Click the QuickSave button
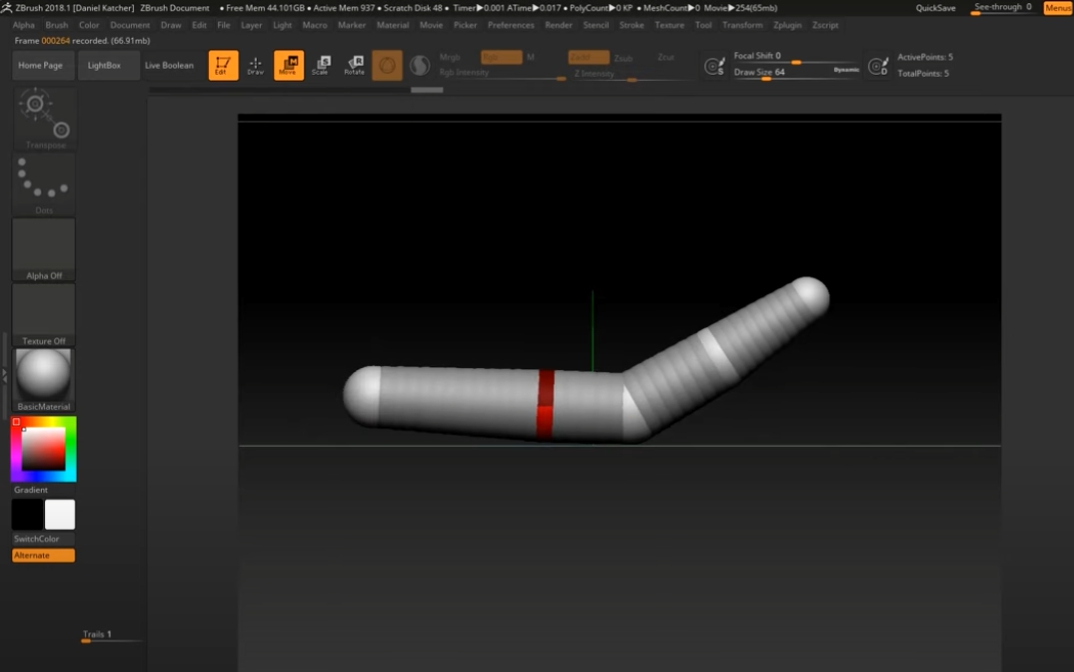Viewport: 1074px width, 672px height. click(x=935, y=8)
